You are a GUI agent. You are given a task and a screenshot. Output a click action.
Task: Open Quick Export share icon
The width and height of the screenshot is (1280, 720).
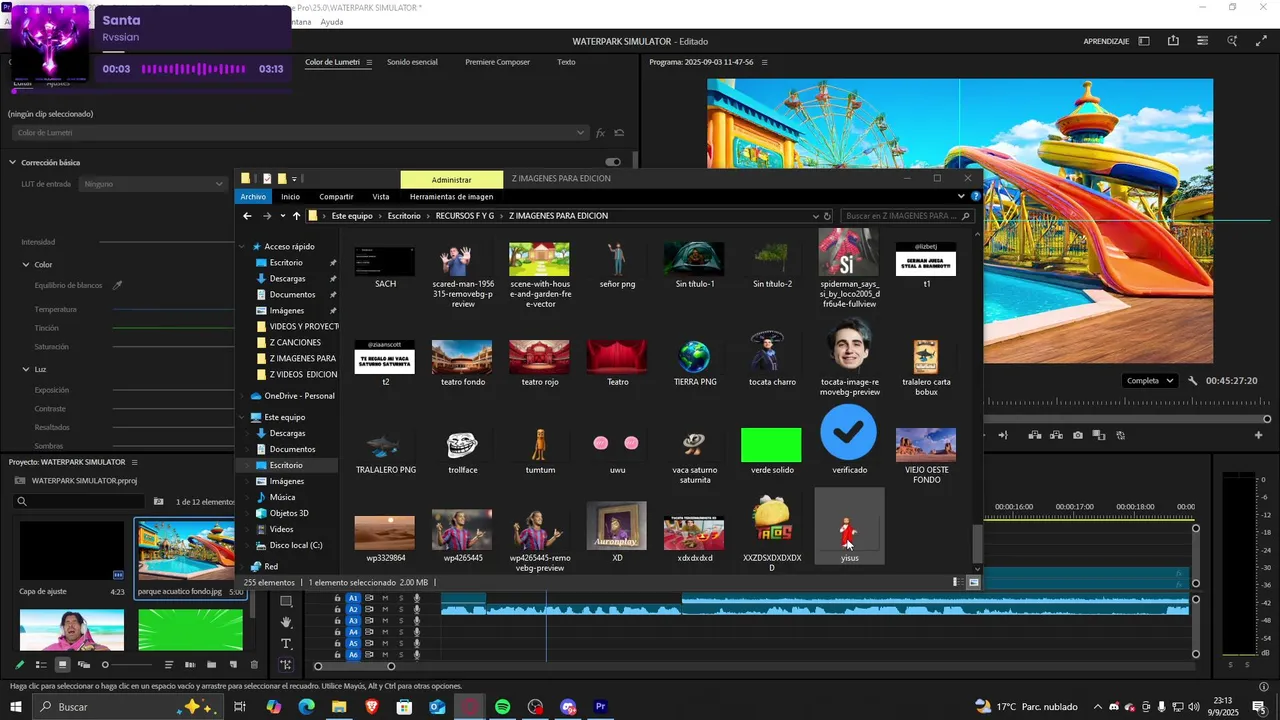(1173, 41)
